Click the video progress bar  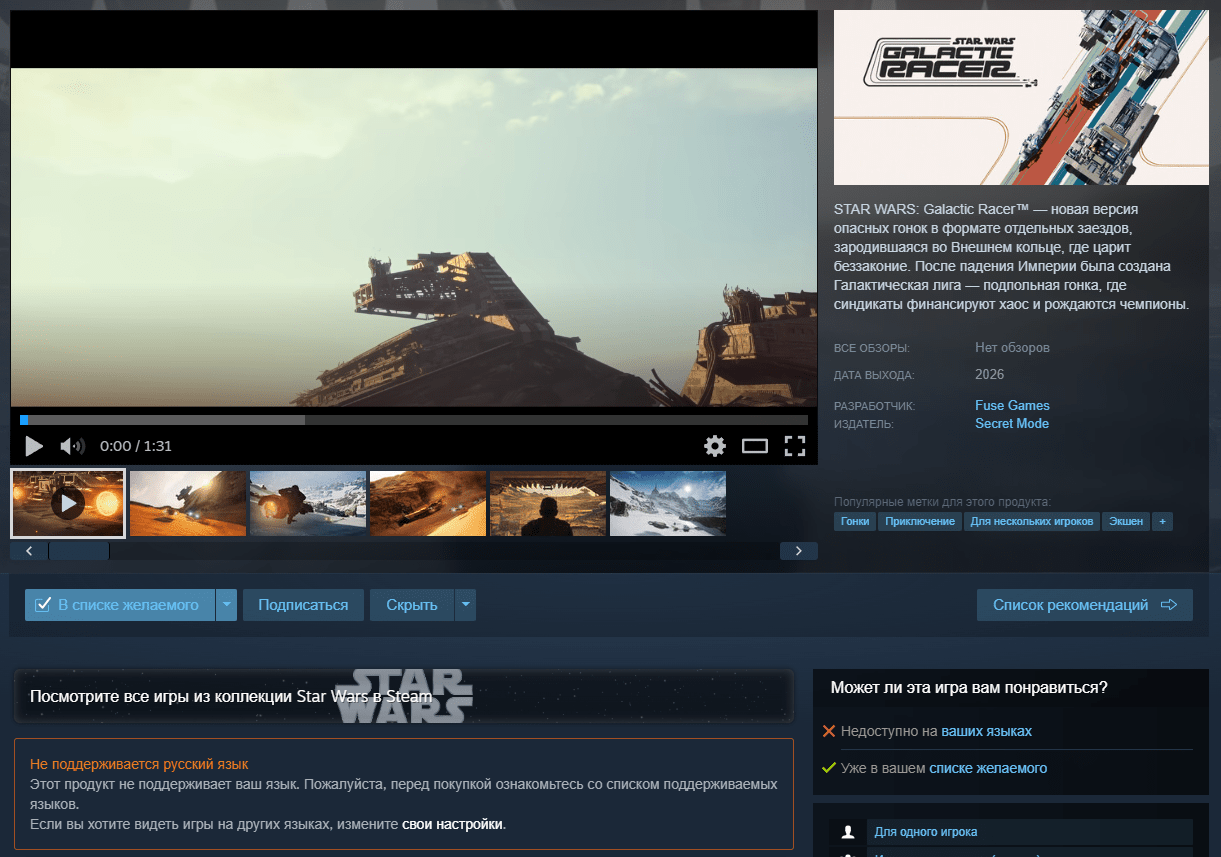tap(414, 420)
